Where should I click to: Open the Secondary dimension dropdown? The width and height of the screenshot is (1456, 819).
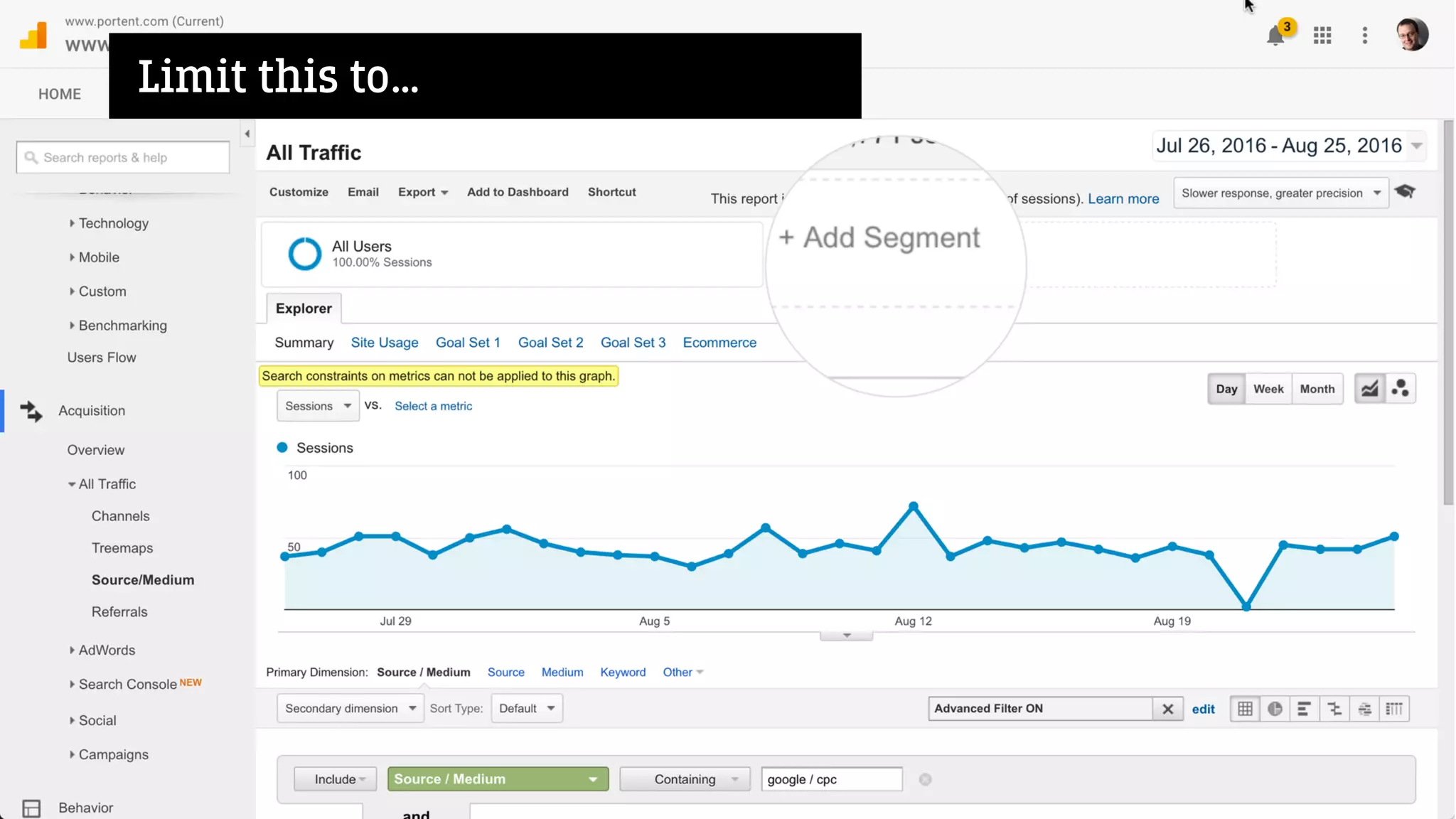coord(350,709)
